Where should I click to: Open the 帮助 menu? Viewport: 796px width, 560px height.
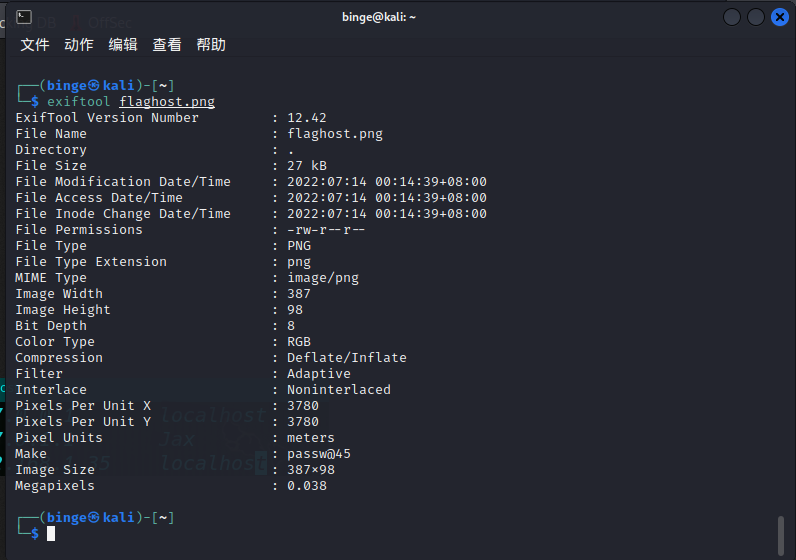click(211, 45)
